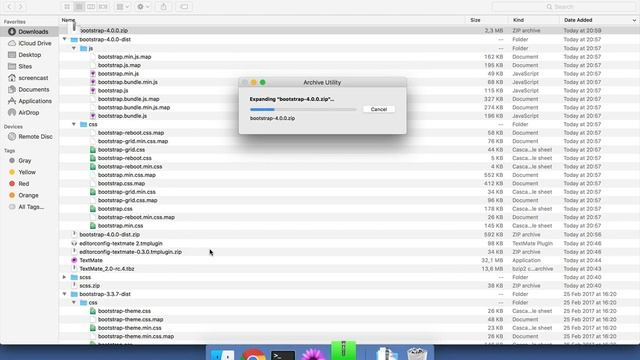Show All Tags in the sidebar

(x=27, y=207)
